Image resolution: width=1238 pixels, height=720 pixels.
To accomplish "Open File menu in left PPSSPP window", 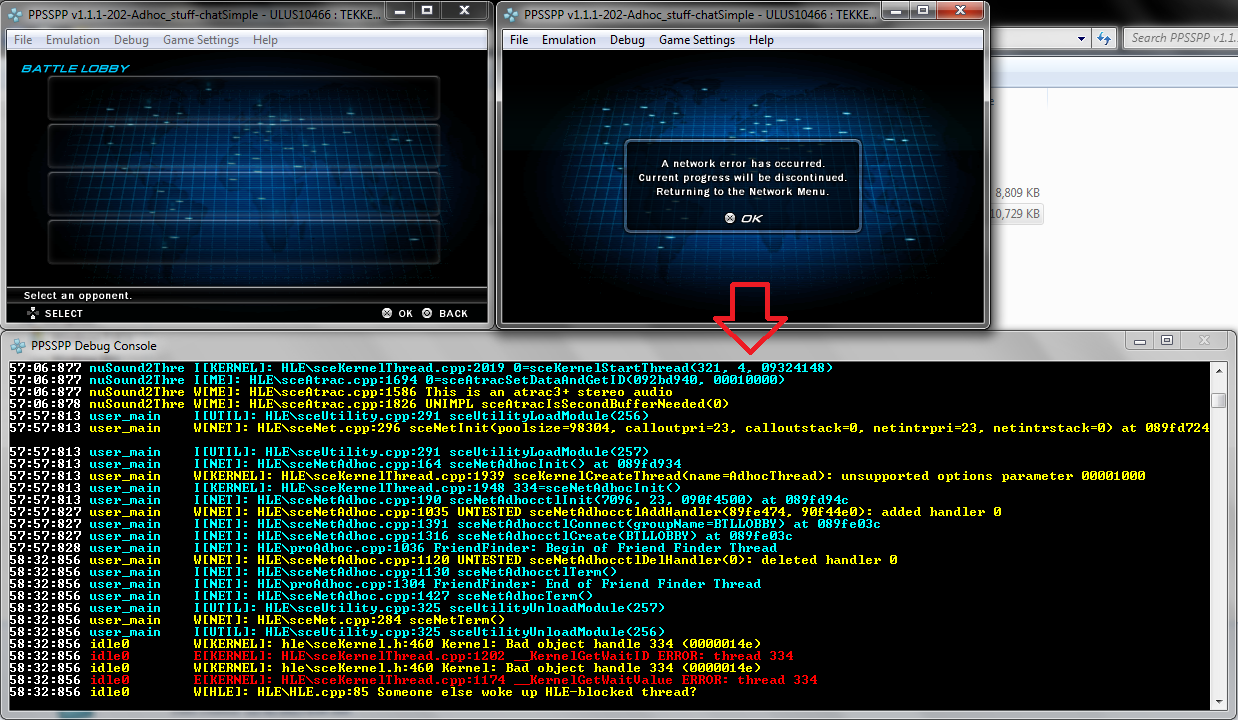I will pyautogui.click(x=23, y=40).
